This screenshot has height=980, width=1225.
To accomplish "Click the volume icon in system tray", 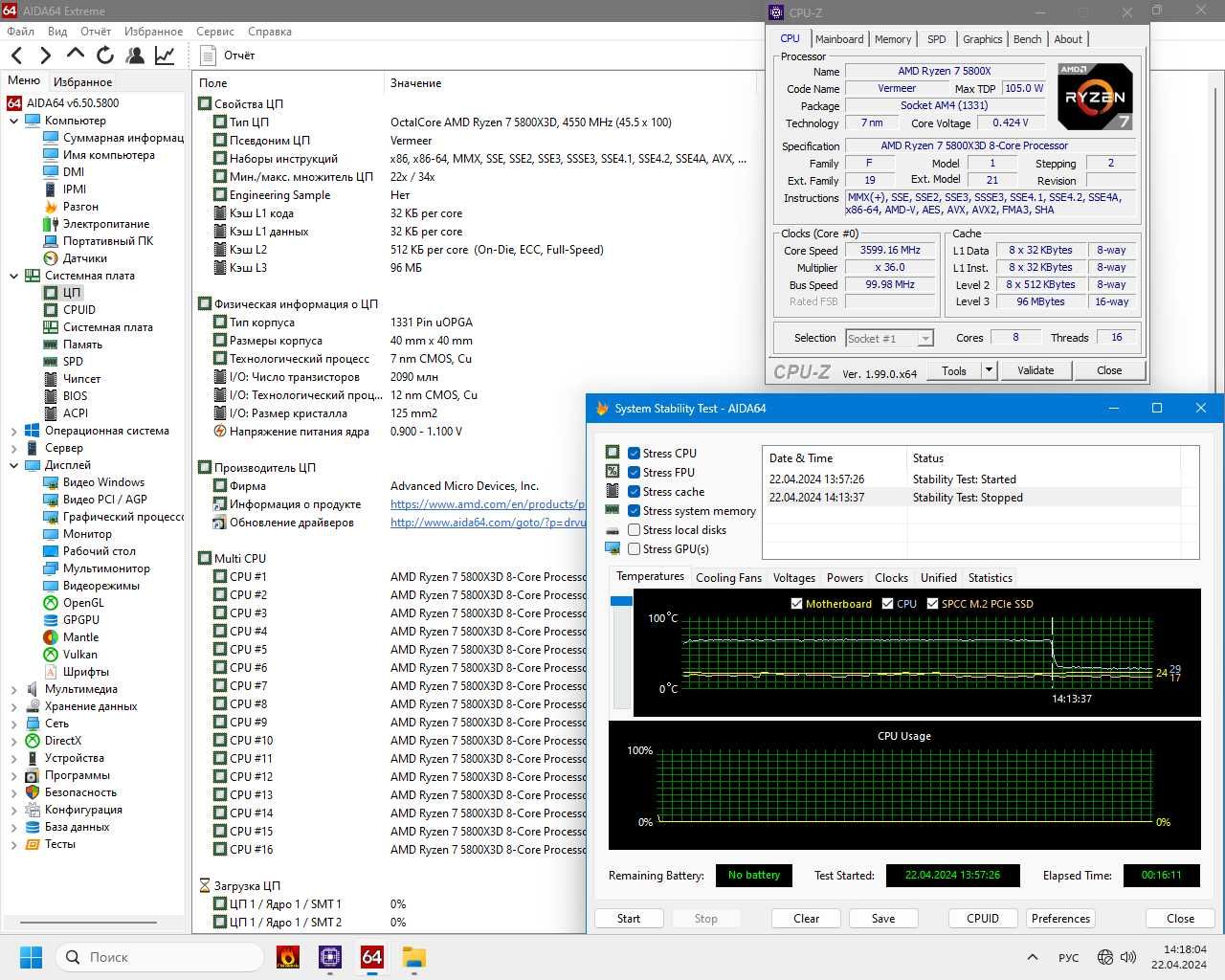I will point(1127,957).
